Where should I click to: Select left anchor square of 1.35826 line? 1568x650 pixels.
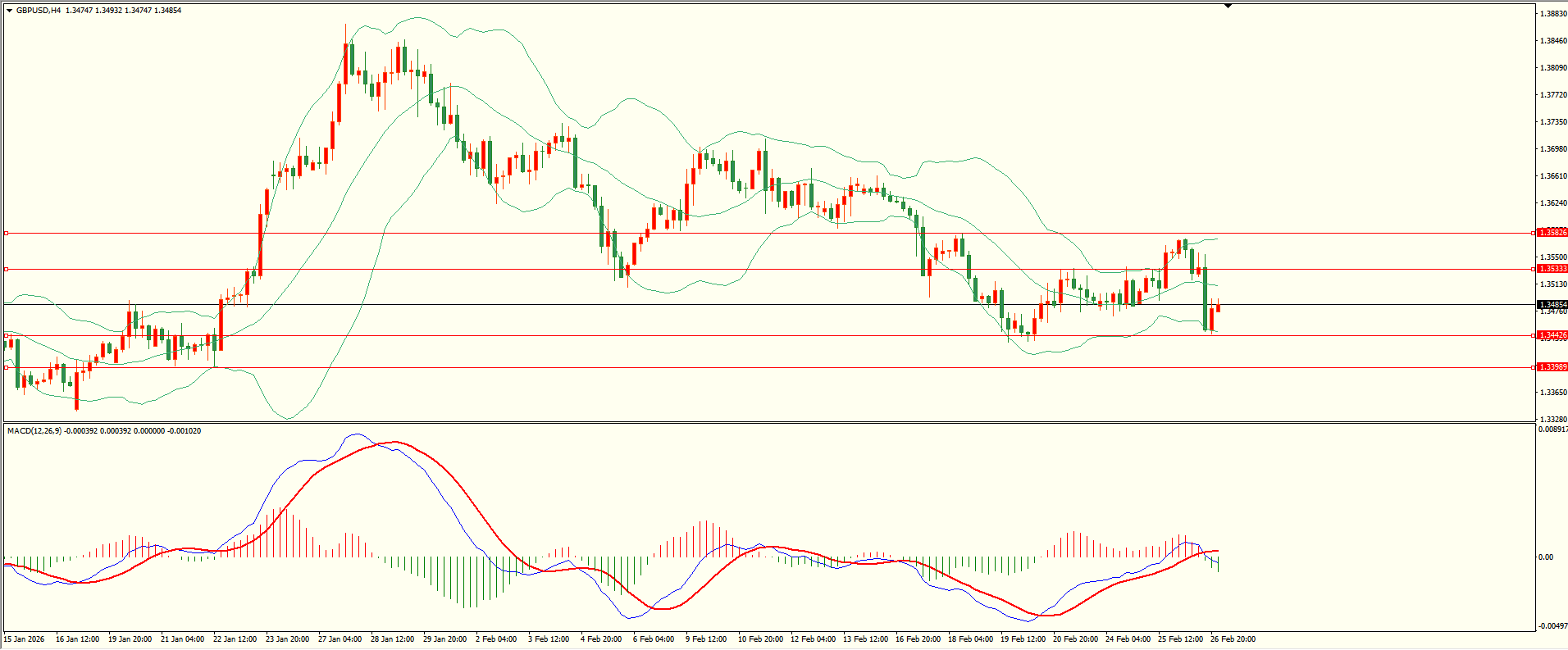point(6,234)
